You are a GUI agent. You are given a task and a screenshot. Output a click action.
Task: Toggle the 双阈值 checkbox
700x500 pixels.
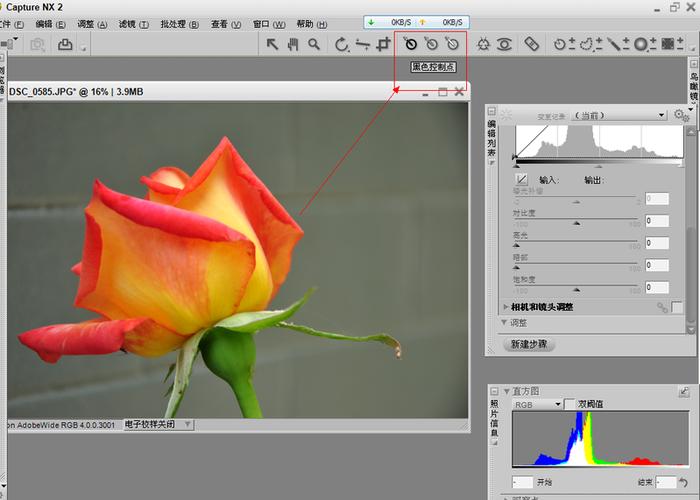click(569, 404)
